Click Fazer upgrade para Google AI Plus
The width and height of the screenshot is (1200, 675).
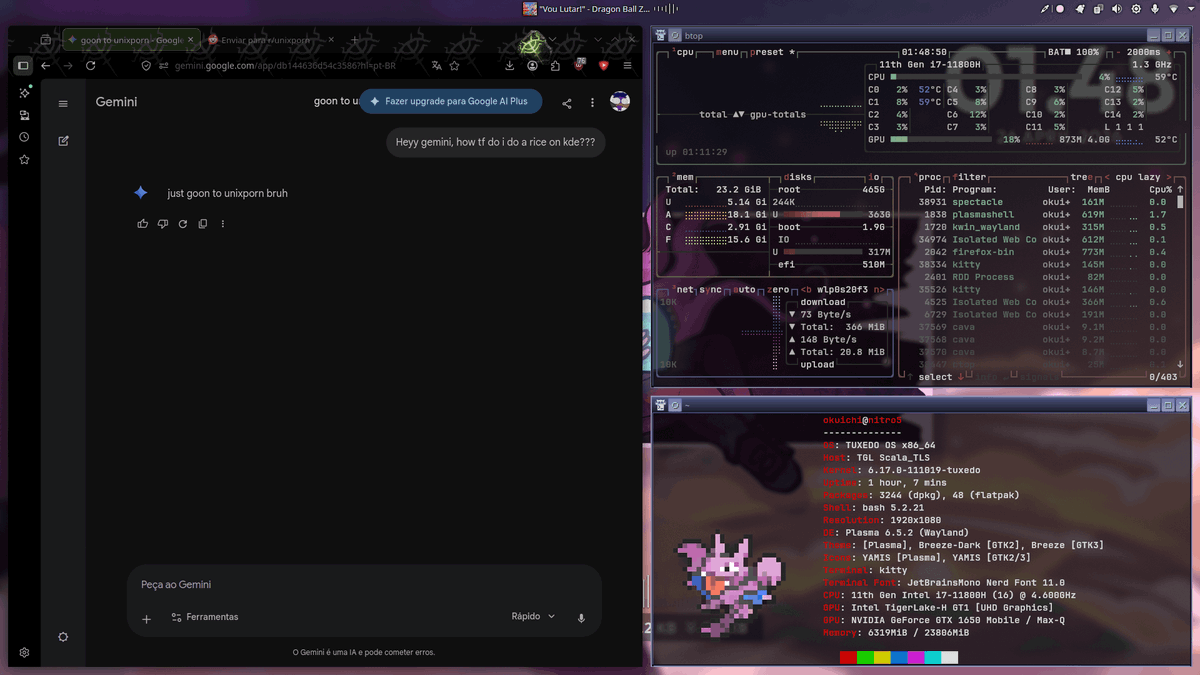(x=450, y=101)
